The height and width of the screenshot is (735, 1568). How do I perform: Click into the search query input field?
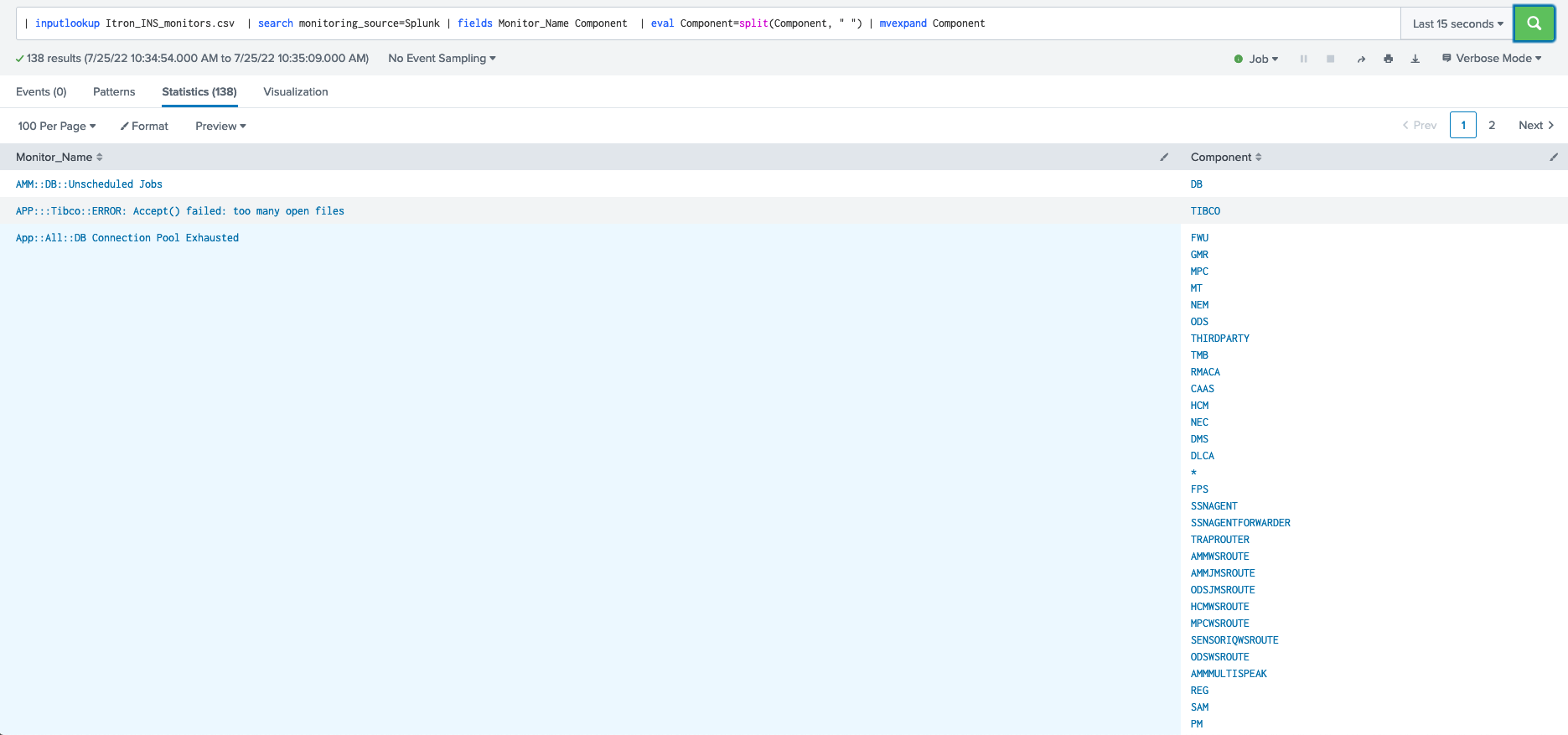tap(708, 23)
